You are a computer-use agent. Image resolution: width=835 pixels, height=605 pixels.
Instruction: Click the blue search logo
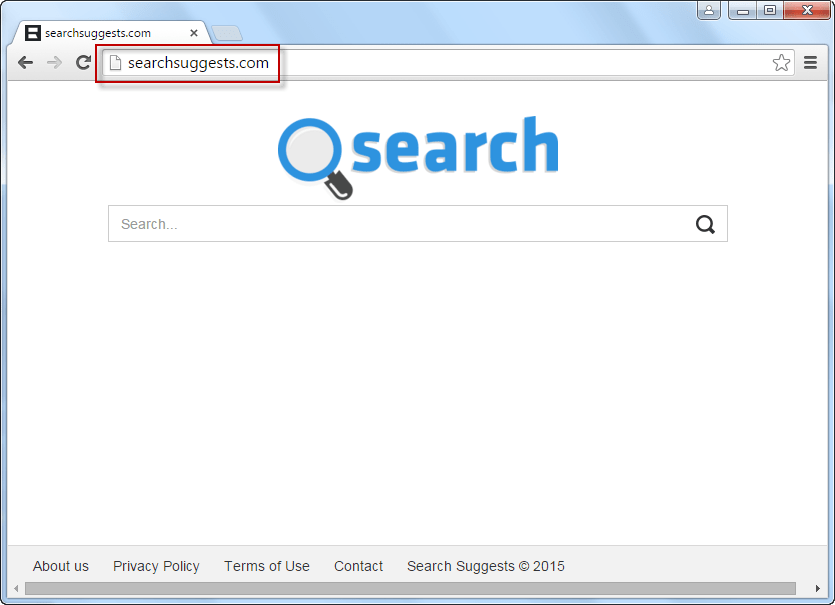click(x=418, y=157)
